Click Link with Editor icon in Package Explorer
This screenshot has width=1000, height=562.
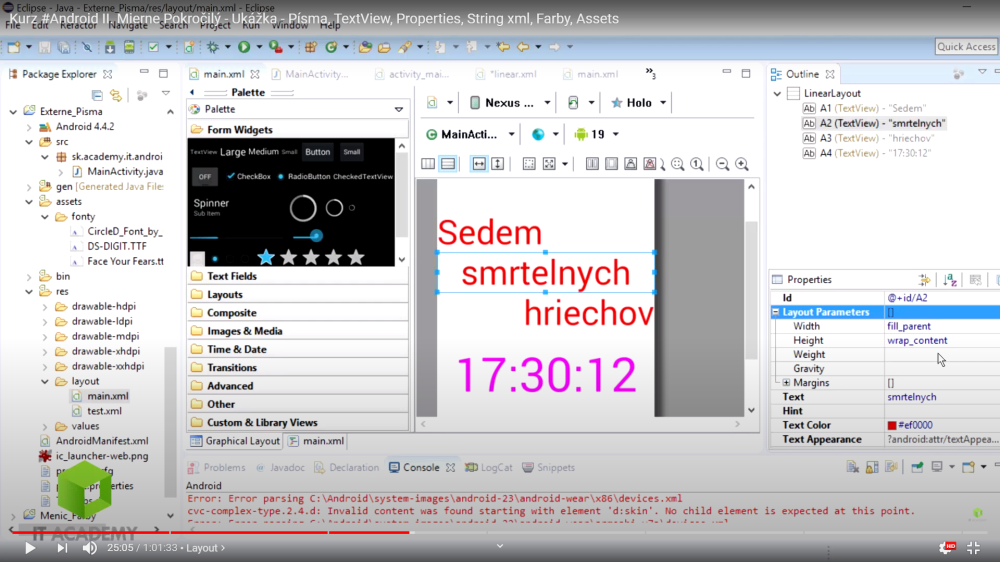click(x=116, y=95)
